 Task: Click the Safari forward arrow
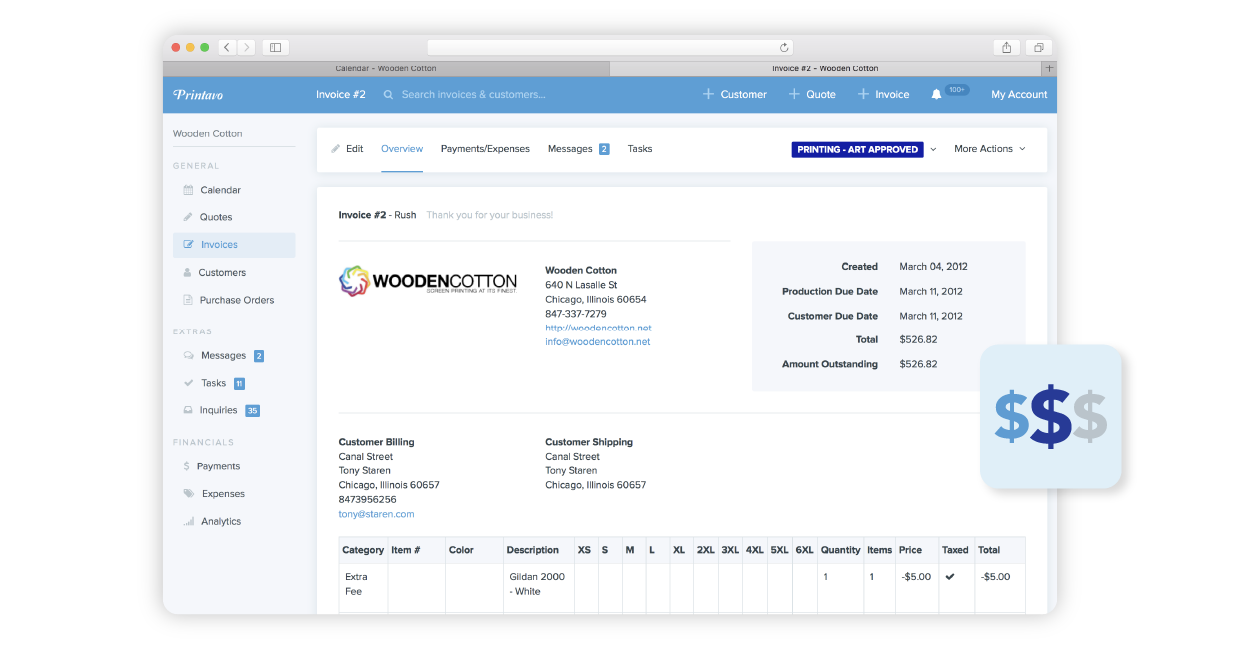point(246,47)
